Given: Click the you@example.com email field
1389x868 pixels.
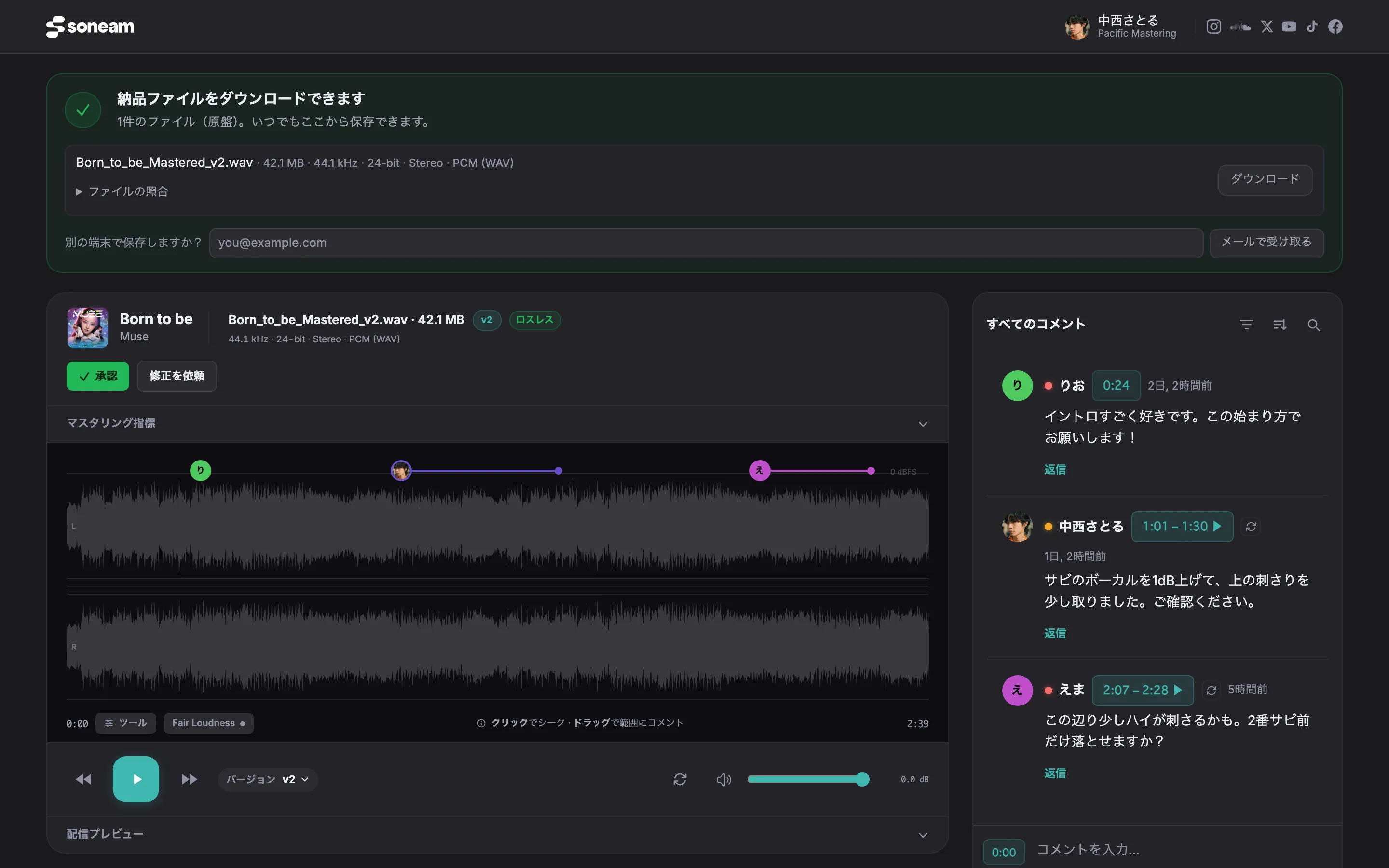Looking at the screenshot, I should point(706,243).
